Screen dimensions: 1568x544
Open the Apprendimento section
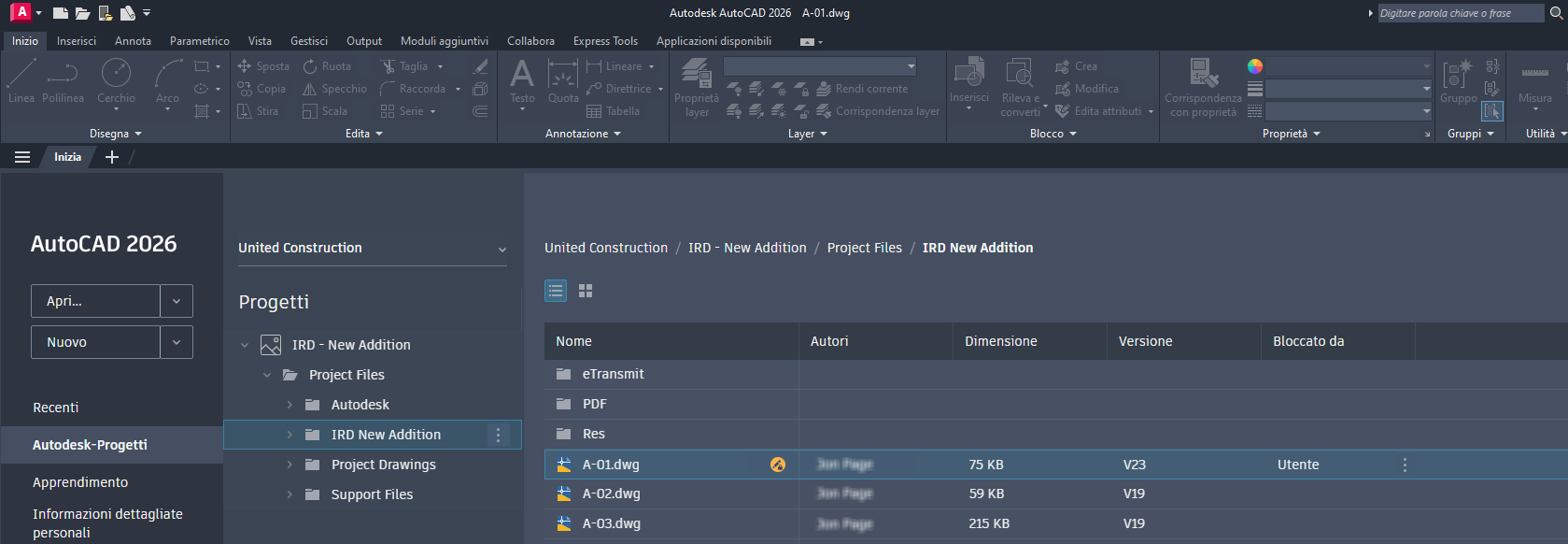(x=80, y=482)
